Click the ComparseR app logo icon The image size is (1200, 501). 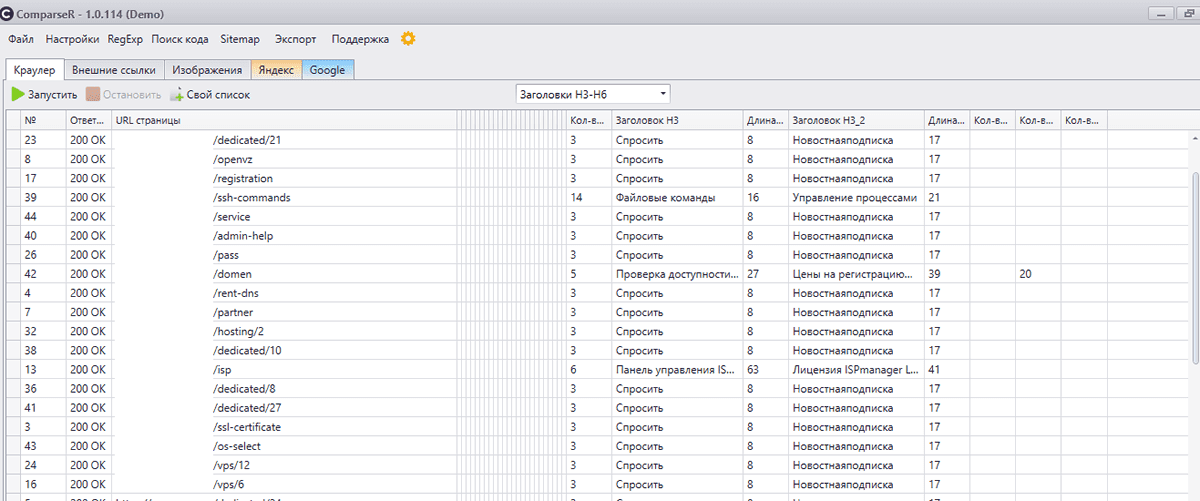pos(8,14)
